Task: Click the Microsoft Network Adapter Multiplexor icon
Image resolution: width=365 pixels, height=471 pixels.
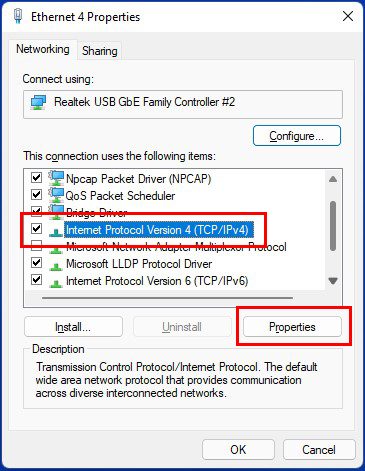Action: pos(56,248)
